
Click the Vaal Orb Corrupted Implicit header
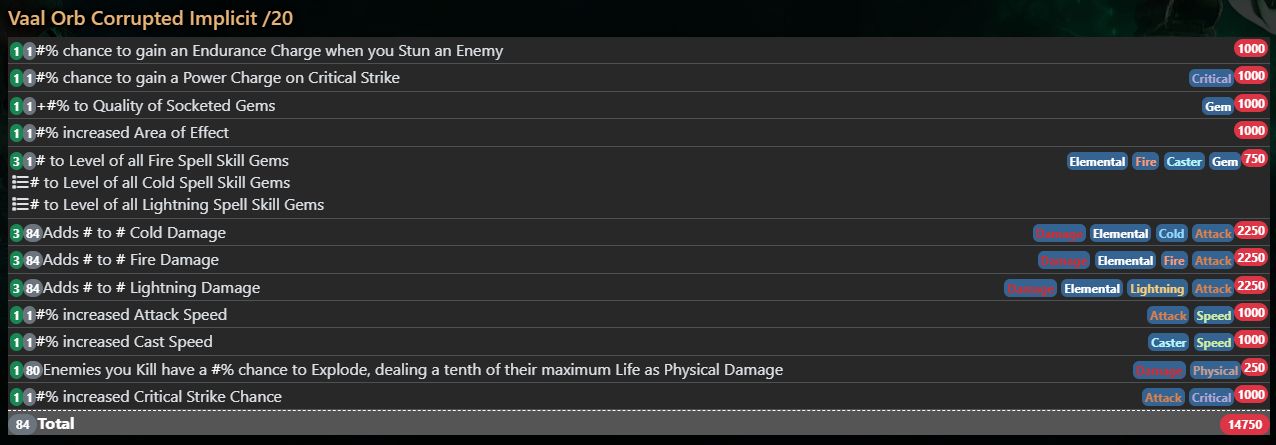pos(151,18)
